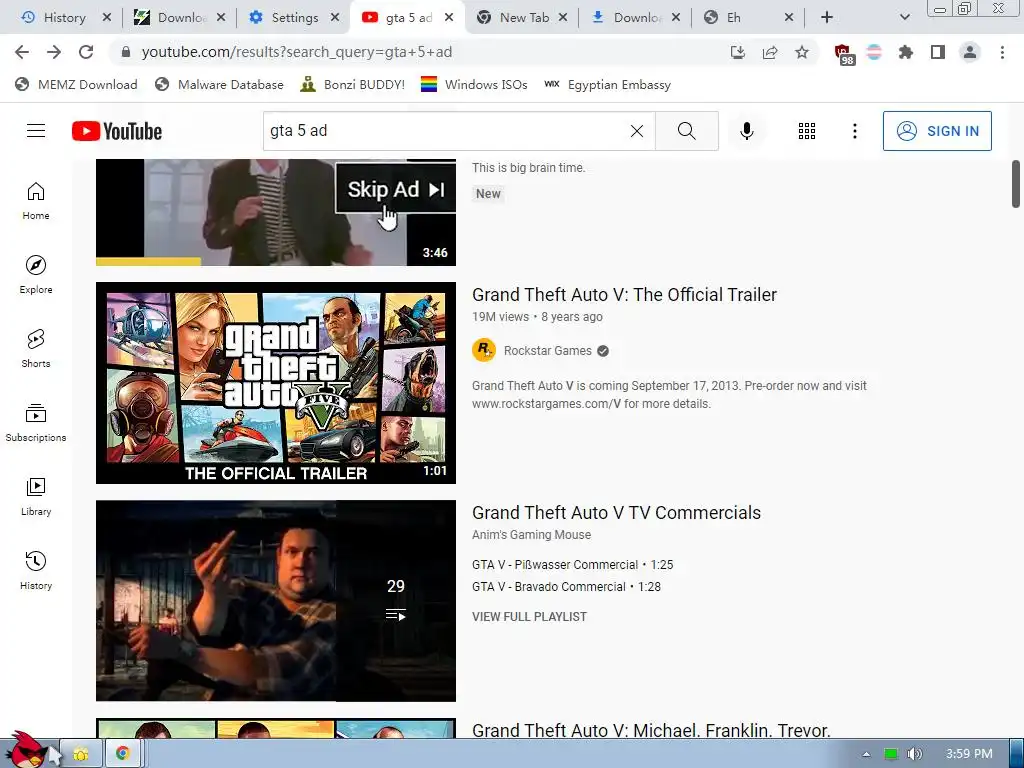Reload the current page

point(86,52)
